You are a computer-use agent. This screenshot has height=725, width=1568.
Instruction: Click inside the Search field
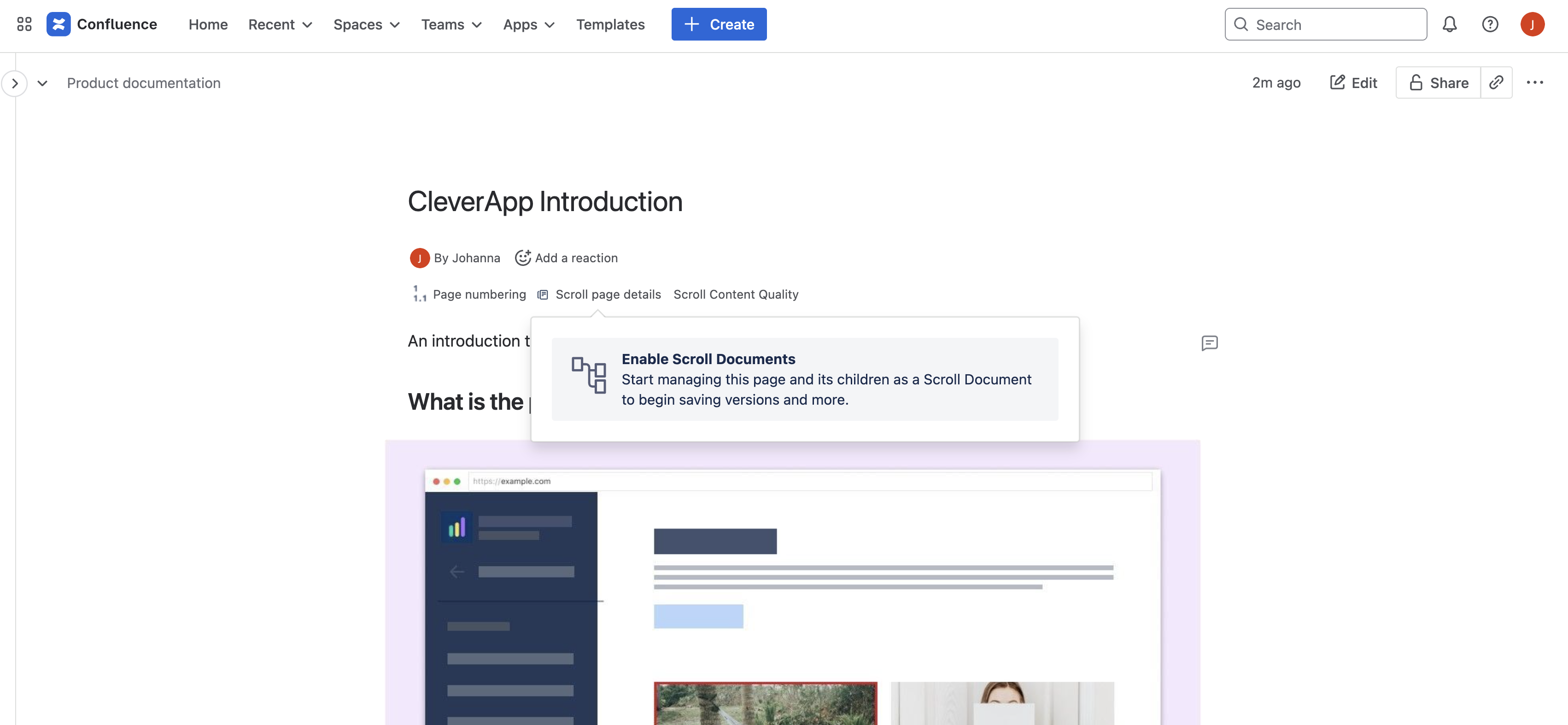point(1326,24)
